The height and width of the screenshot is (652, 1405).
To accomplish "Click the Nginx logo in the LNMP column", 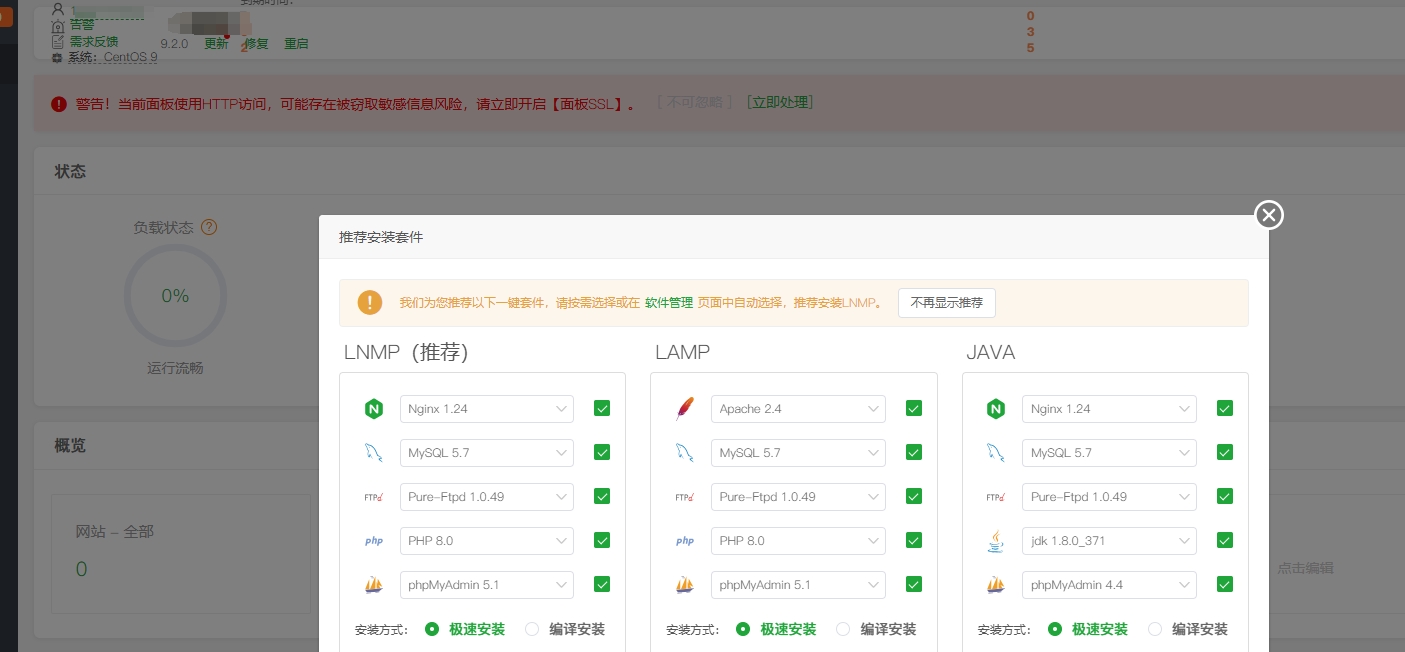I will [x=374, y=408].
